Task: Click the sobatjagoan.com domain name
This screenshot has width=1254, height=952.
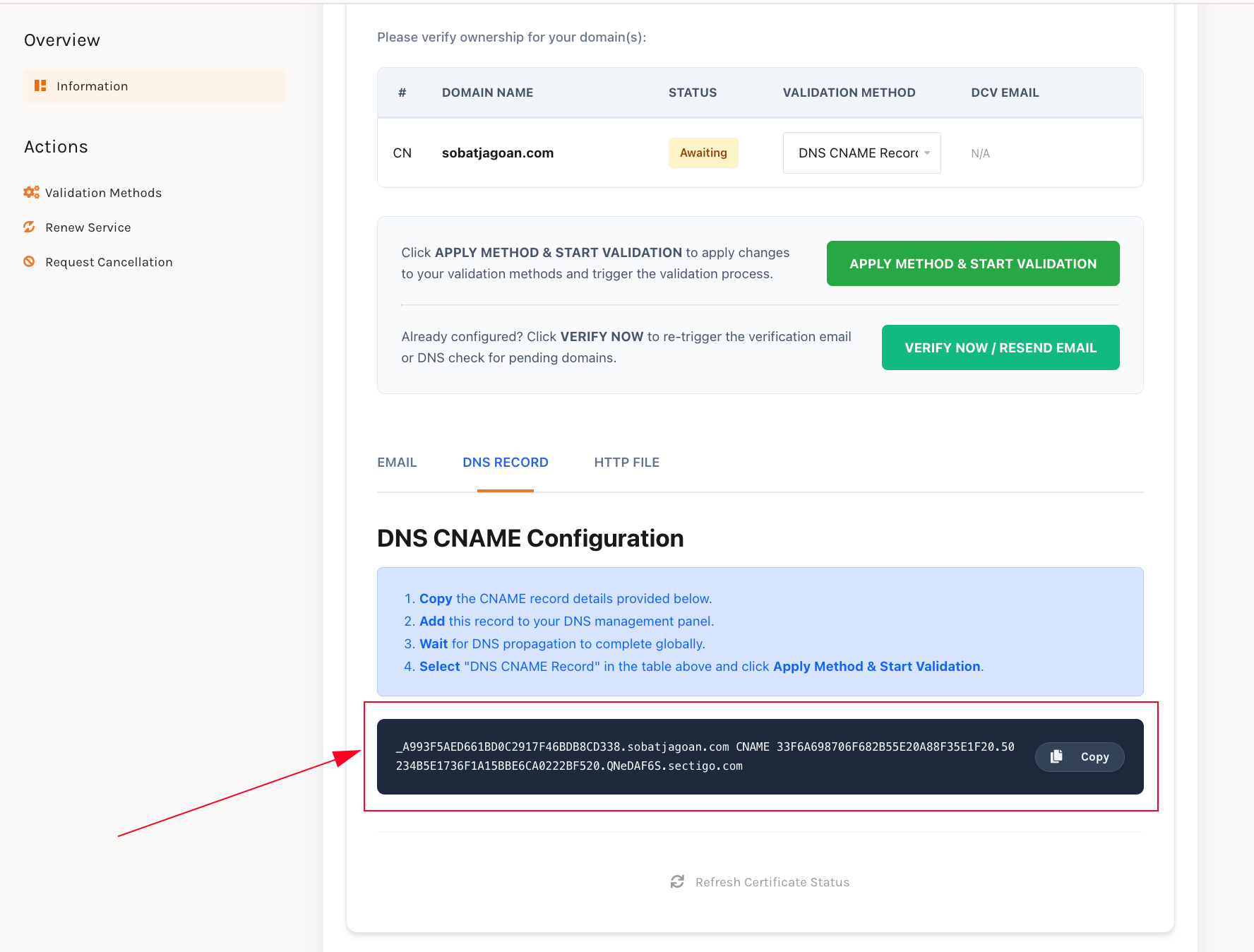Action: click(497, 153)
